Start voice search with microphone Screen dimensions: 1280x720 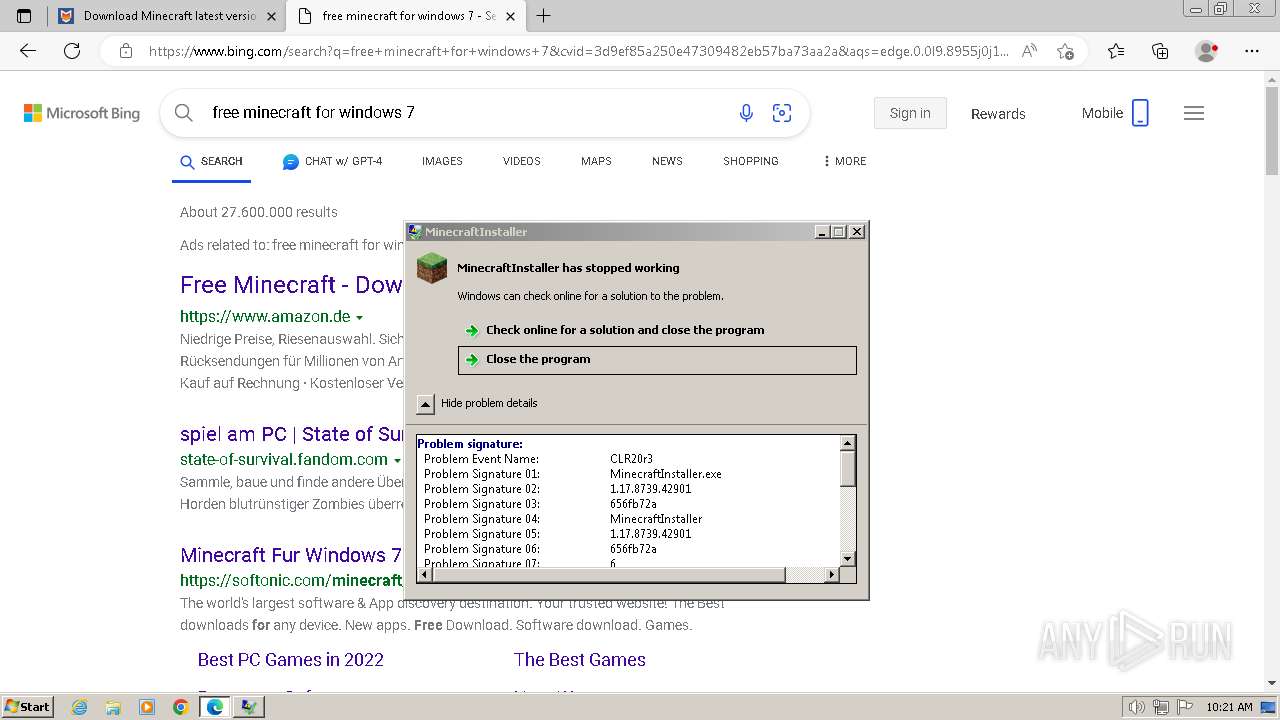(746, 113)
